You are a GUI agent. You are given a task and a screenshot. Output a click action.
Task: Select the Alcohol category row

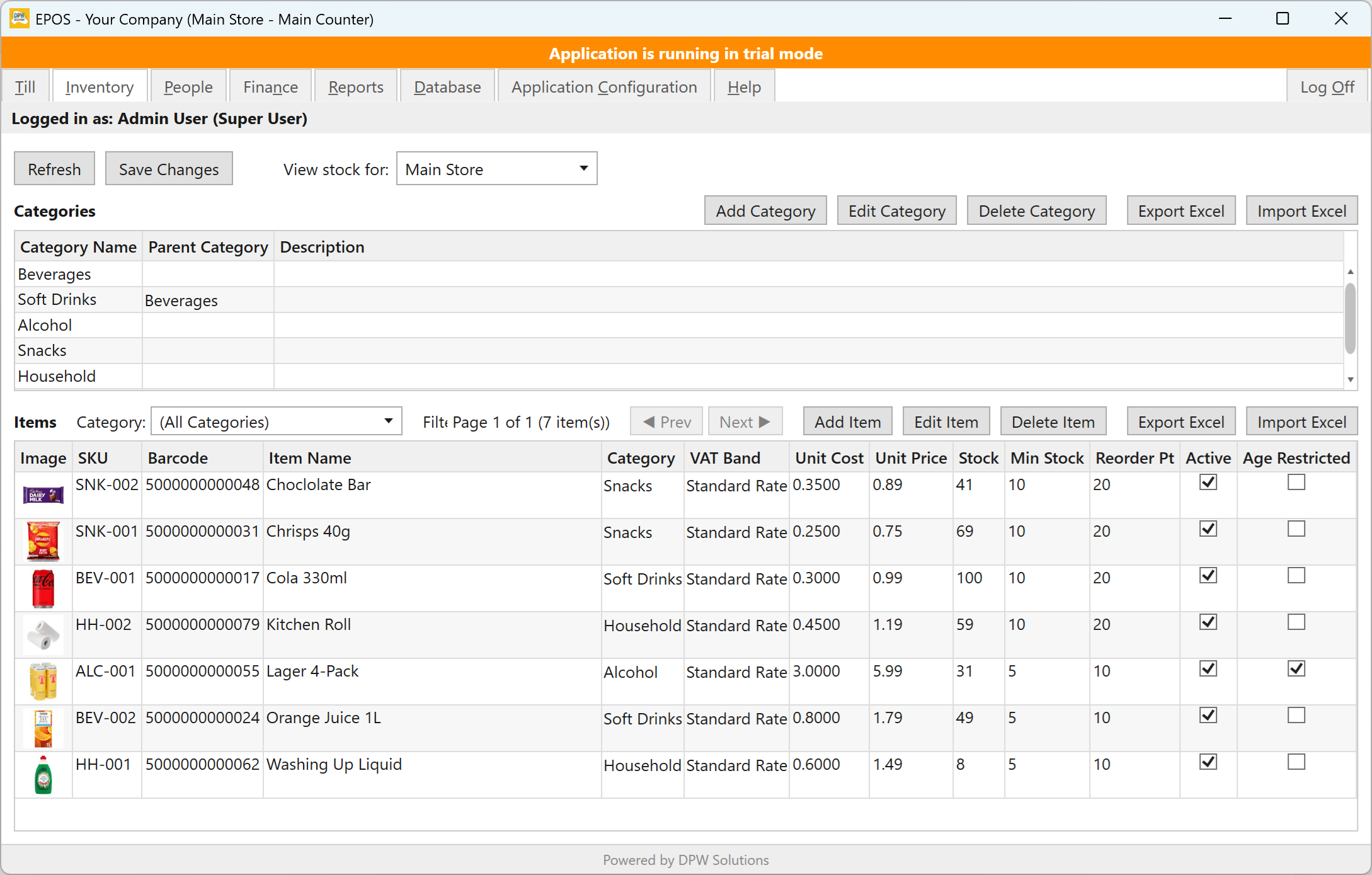pyautogui.click(x=679, y=325)
